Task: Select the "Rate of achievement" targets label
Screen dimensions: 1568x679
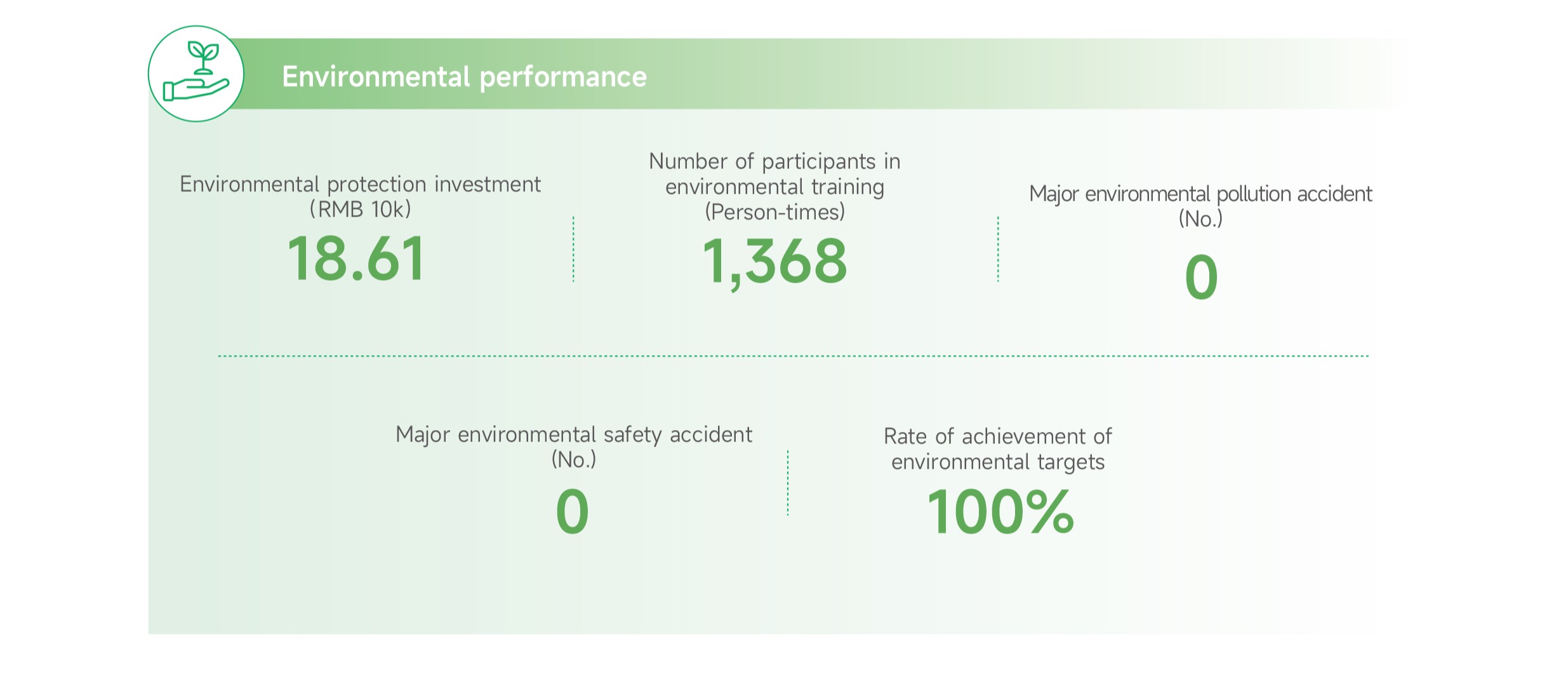Action: tap(998, 449)
